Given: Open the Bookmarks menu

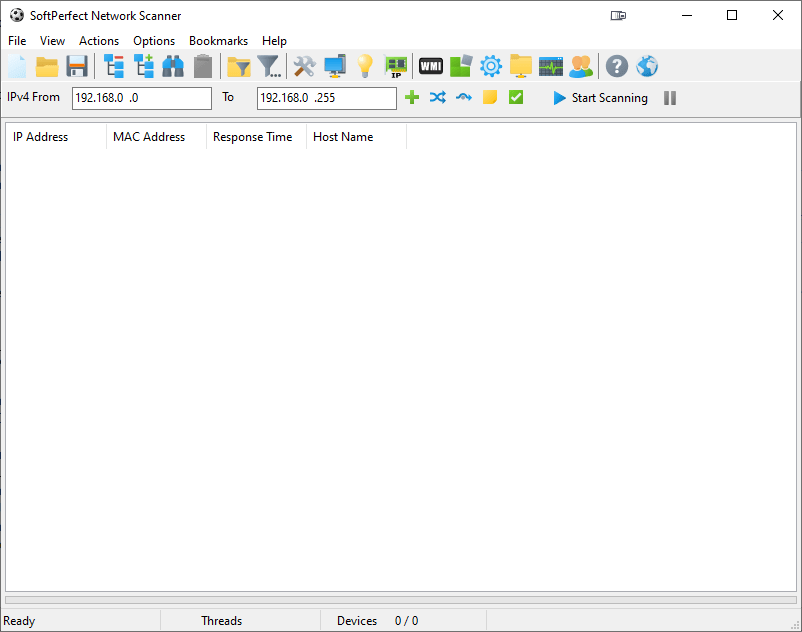Looking at the screenshot, I should click(x=218, y=41).
